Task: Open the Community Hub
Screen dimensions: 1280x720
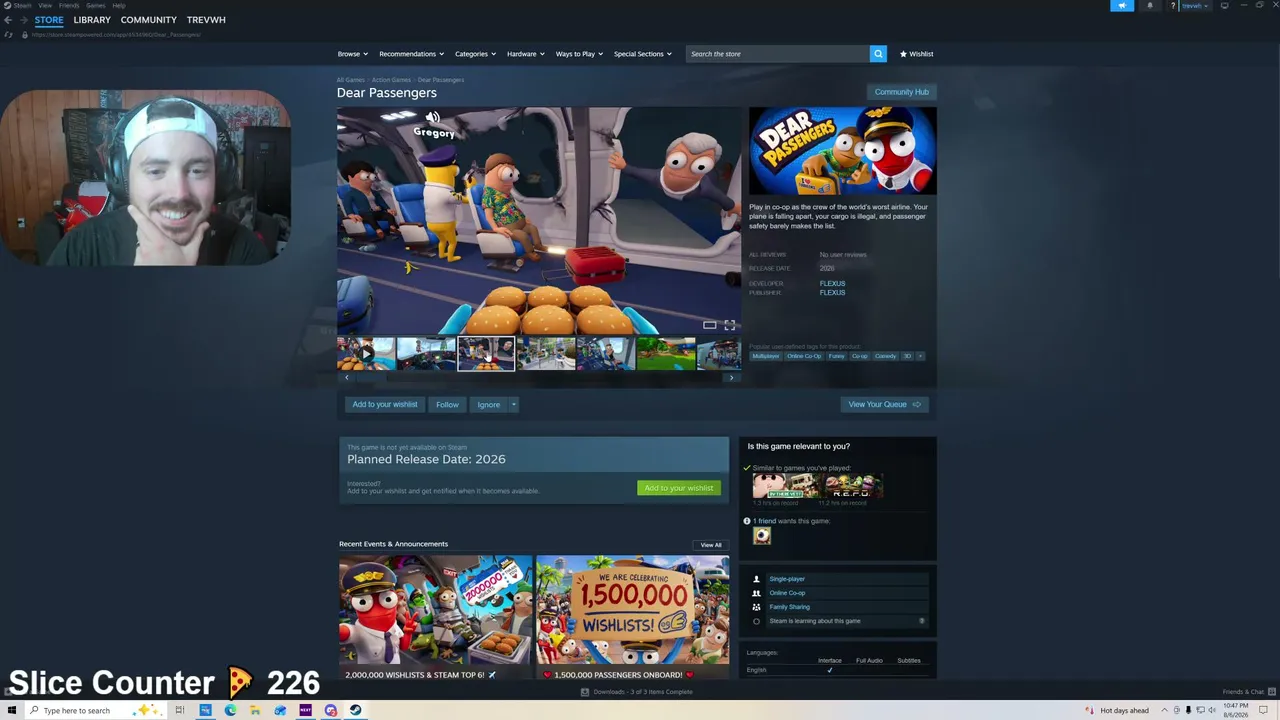Action: point(902,92)
